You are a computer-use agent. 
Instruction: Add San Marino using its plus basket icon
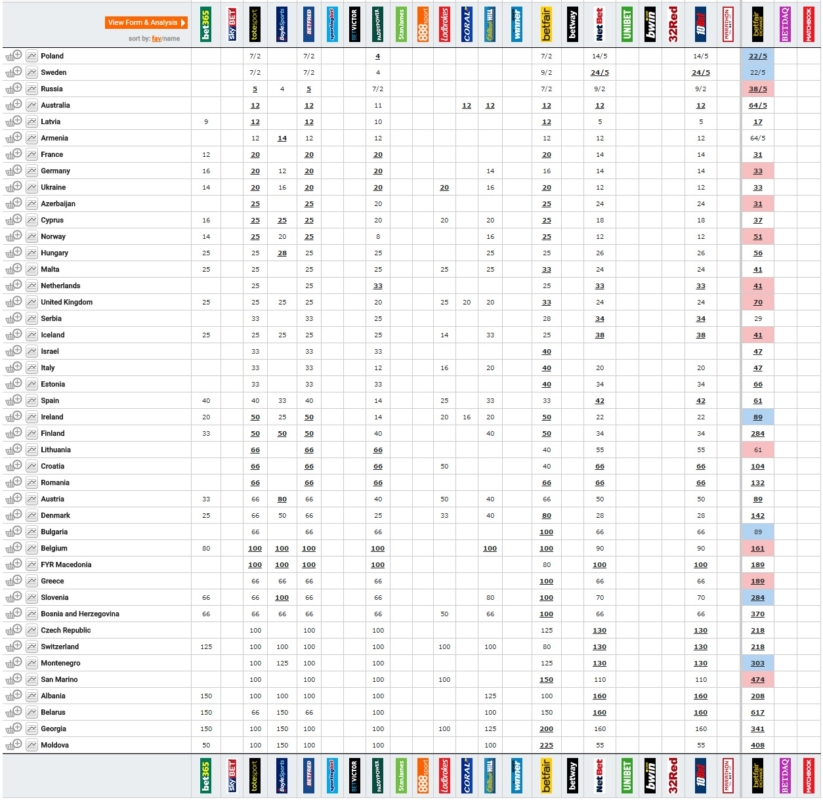pyautogui.click(x=14, y=679)
